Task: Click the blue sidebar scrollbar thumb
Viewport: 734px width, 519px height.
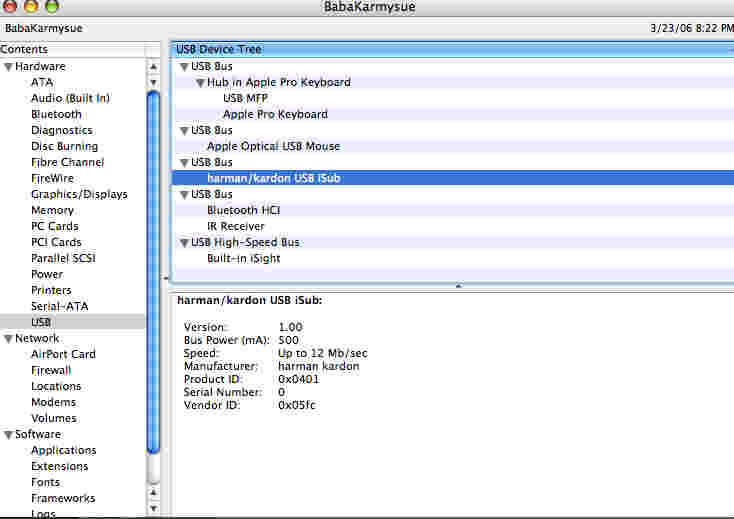Action: click(x=153, y=272)
